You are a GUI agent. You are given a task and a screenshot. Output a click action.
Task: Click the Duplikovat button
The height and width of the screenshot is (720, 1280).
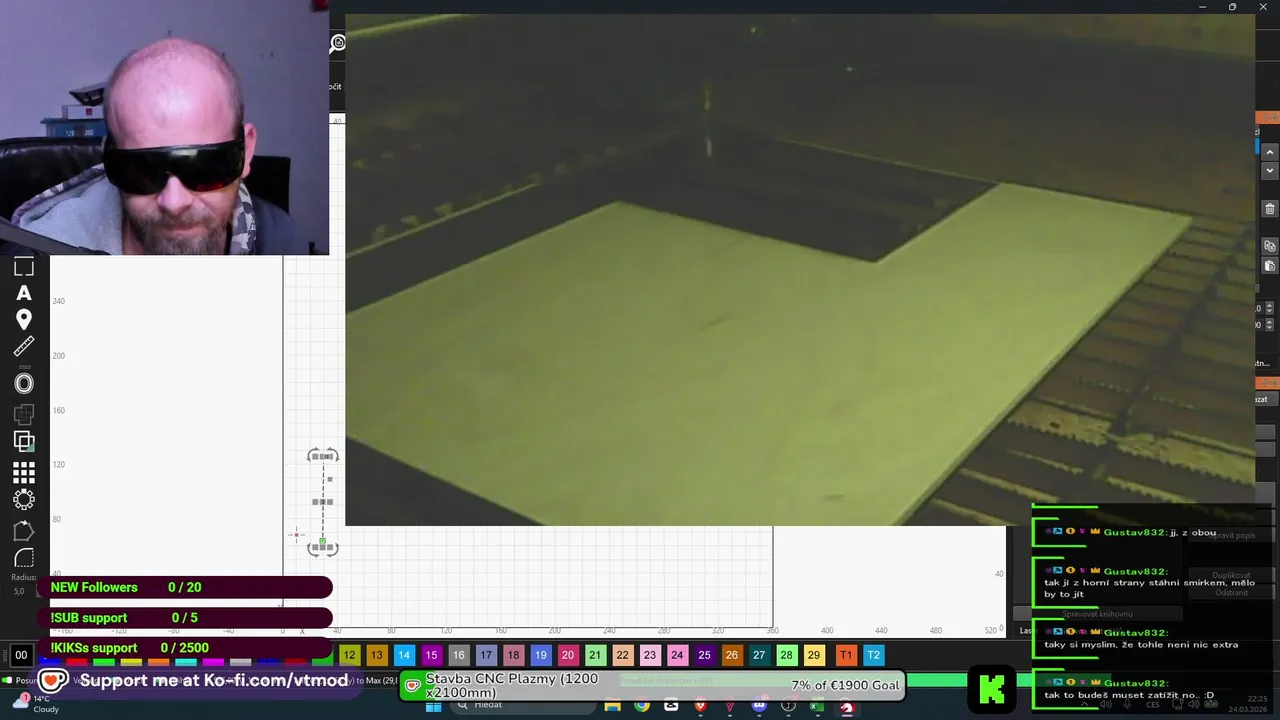tap(1230, 575)
